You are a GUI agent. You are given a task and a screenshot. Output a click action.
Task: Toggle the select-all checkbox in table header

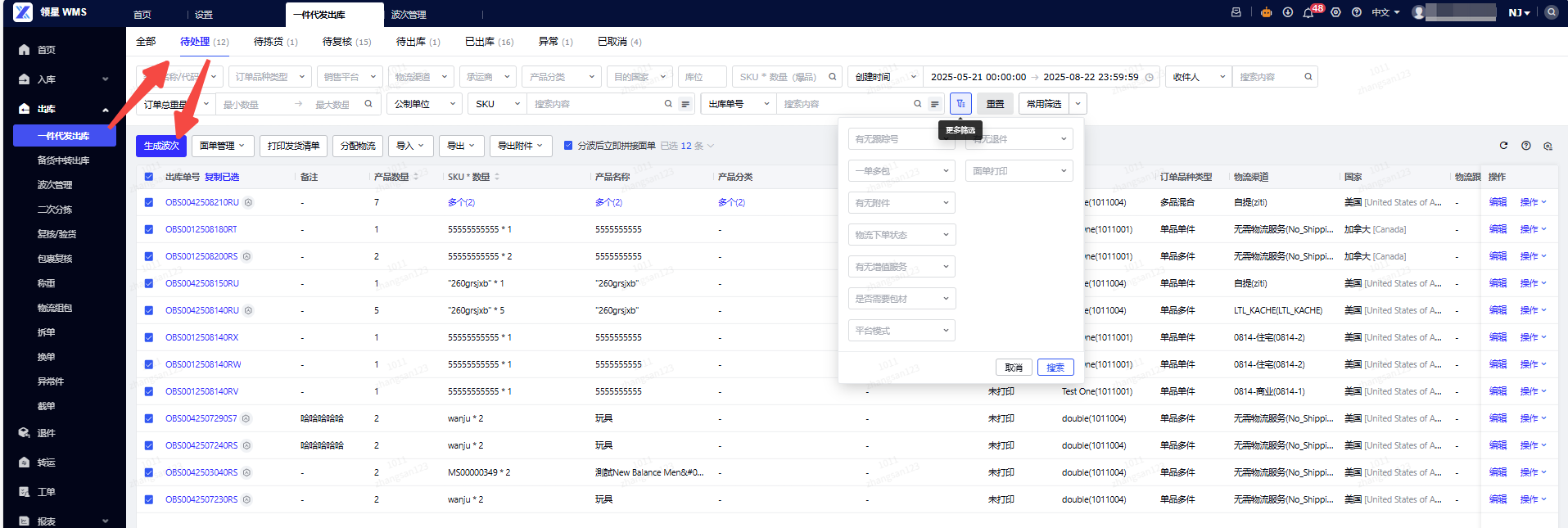pyautogui.click(x=149, y=177)
